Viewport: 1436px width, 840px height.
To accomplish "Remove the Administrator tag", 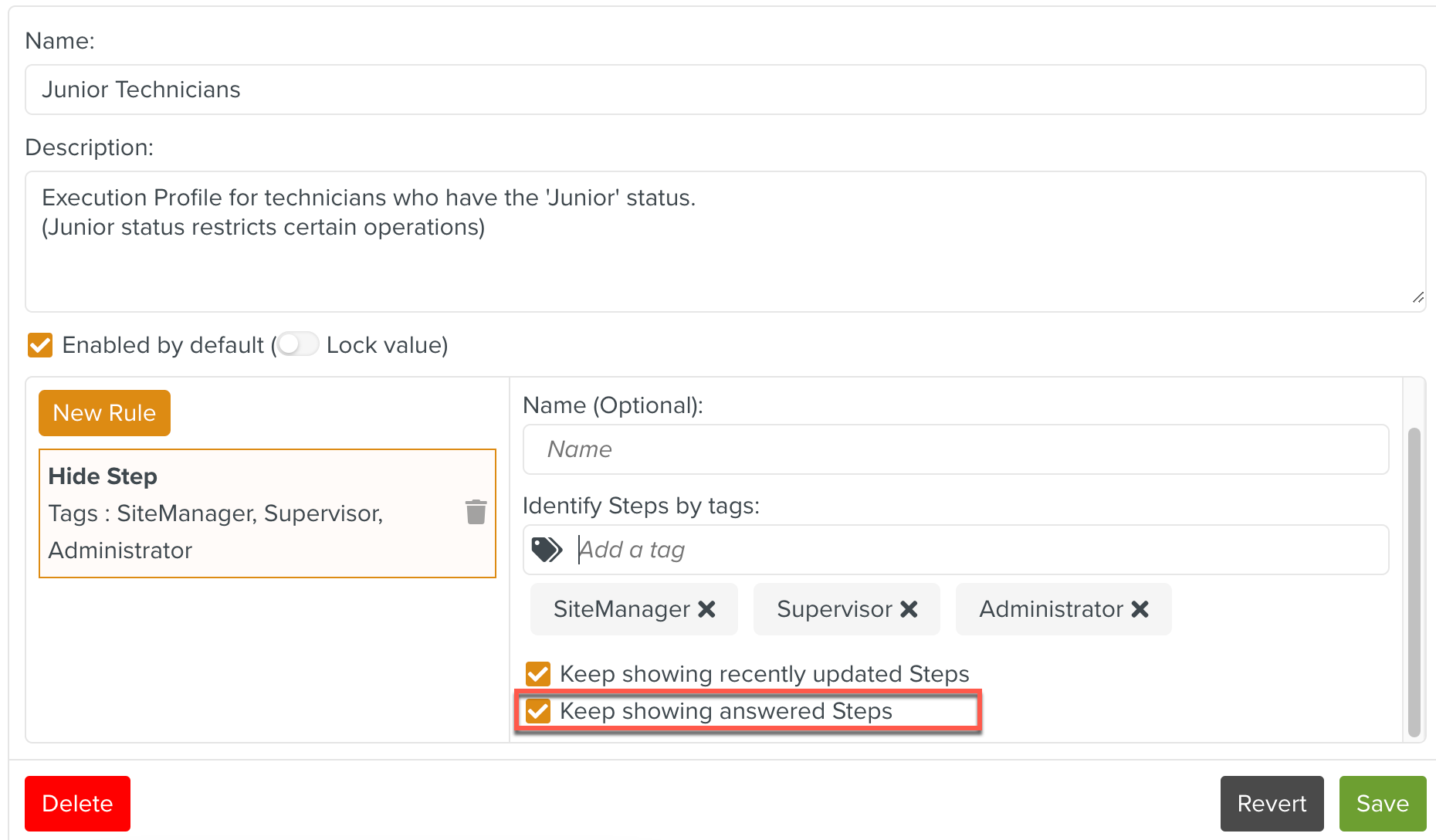I will coord(1140,609).
